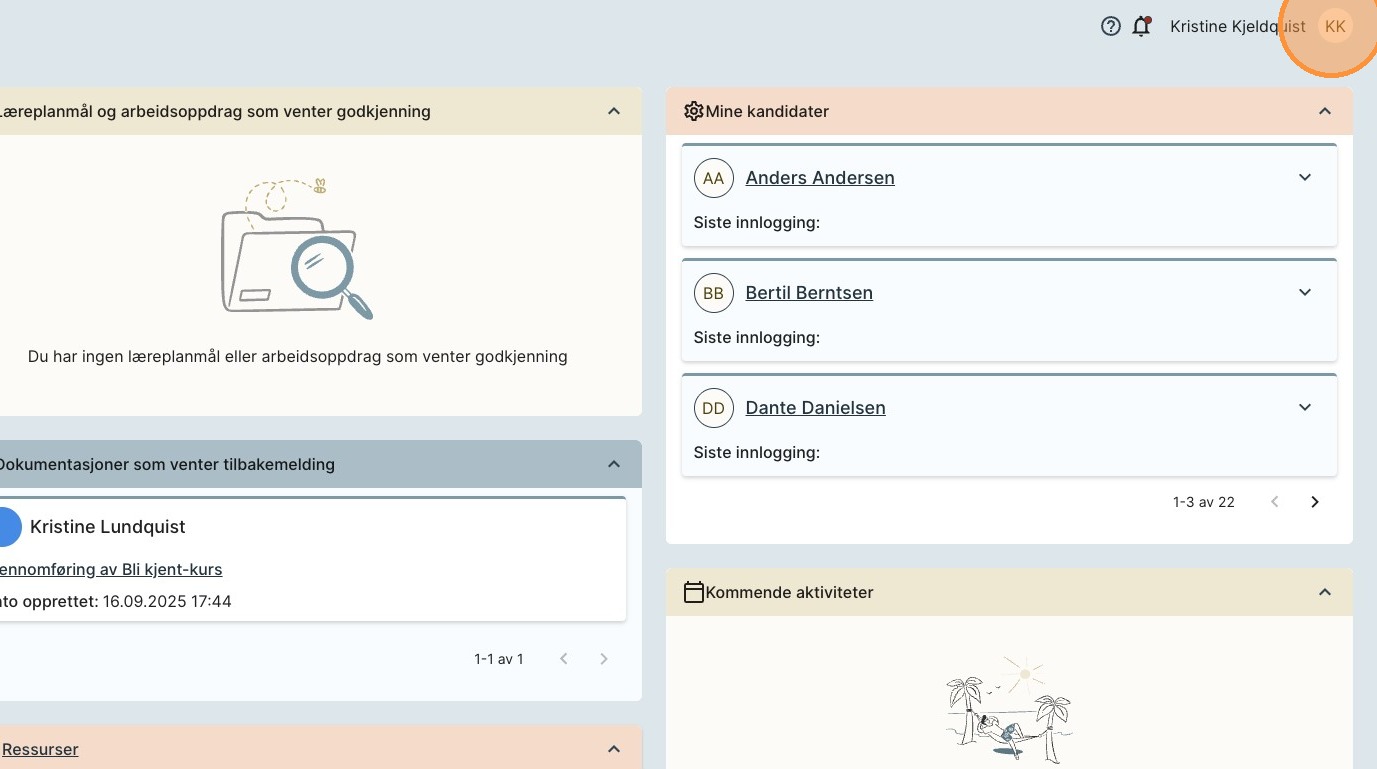Image resolution: width=1377 pixels, height=769 pixels.
Task: Click the Kommende aktiviteter calendar icon
Action: pos(693,592)
